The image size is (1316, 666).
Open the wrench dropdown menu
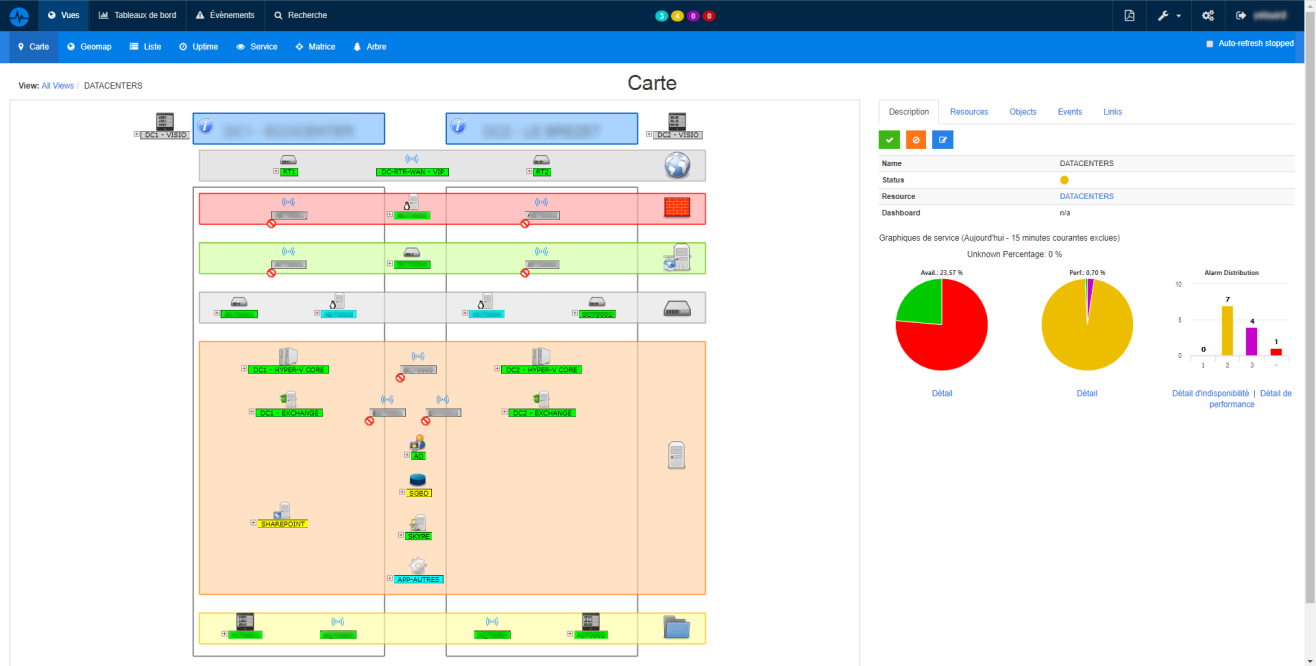click(1168, 16)
